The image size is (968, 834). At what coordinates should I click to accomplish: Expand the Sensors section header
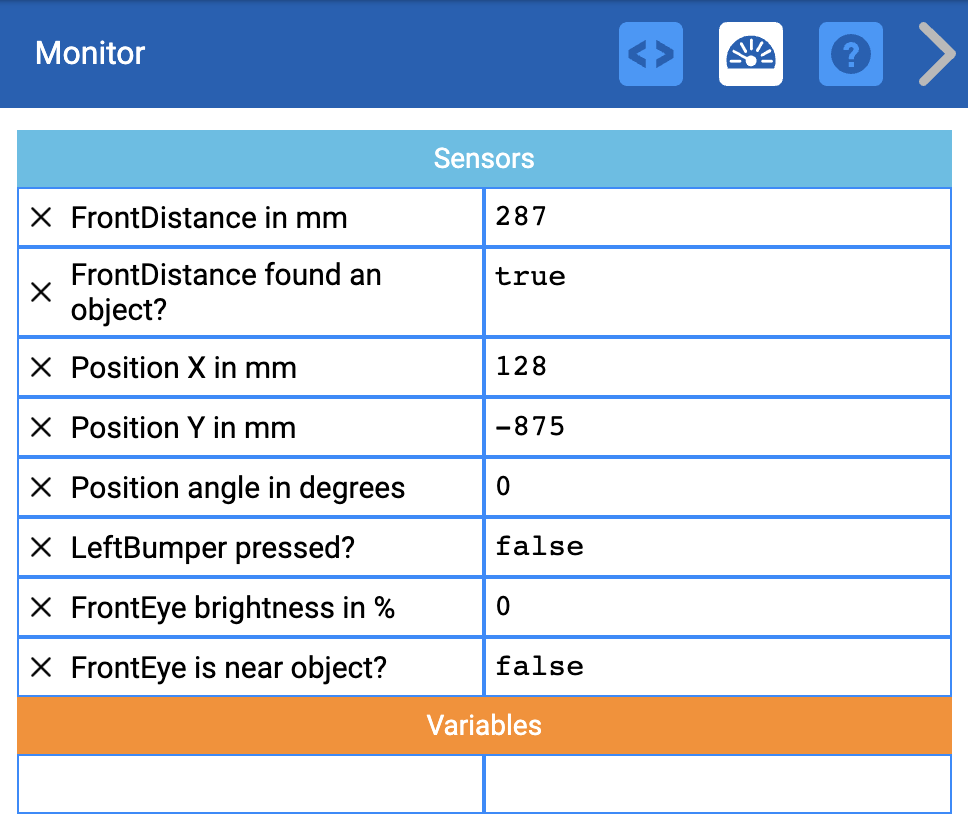coord(484,158)
